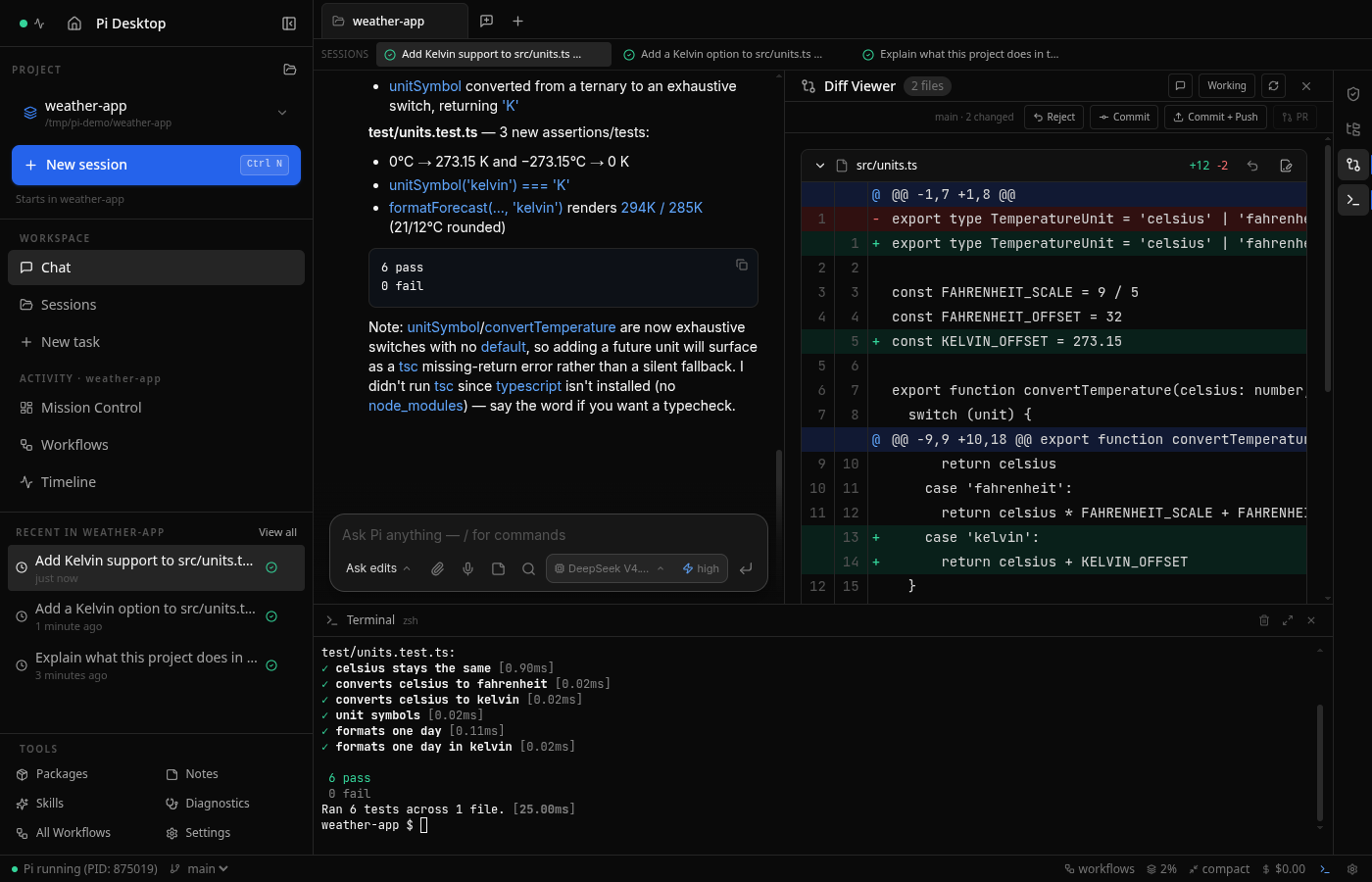The image size is (1372, 882).
Task: Click the Commit button
Action: click(x=1124, y=117)
